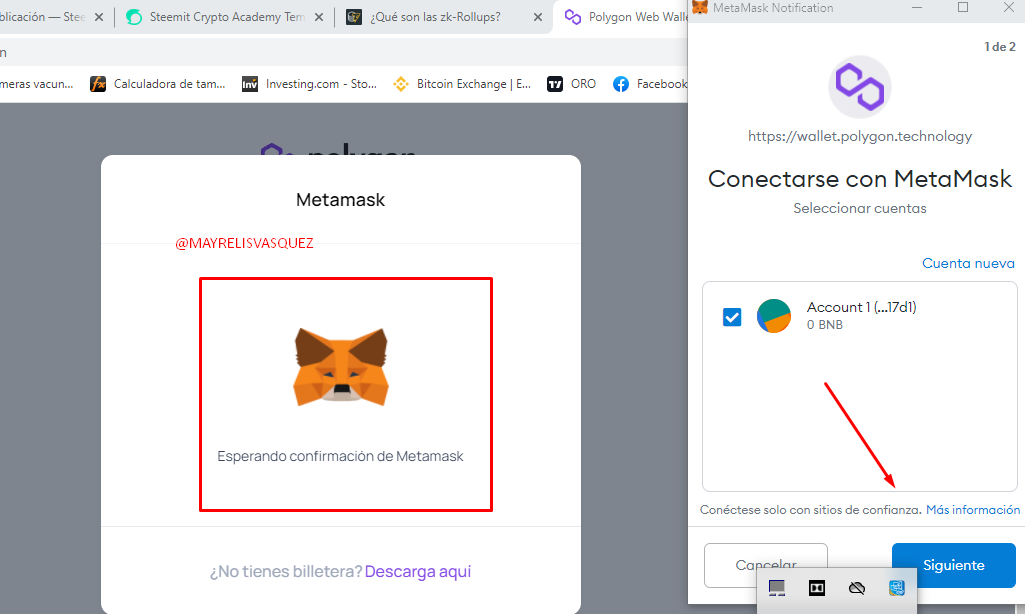
Task: Click the Investing.com bookmark icon
Action: pos(250,84)
